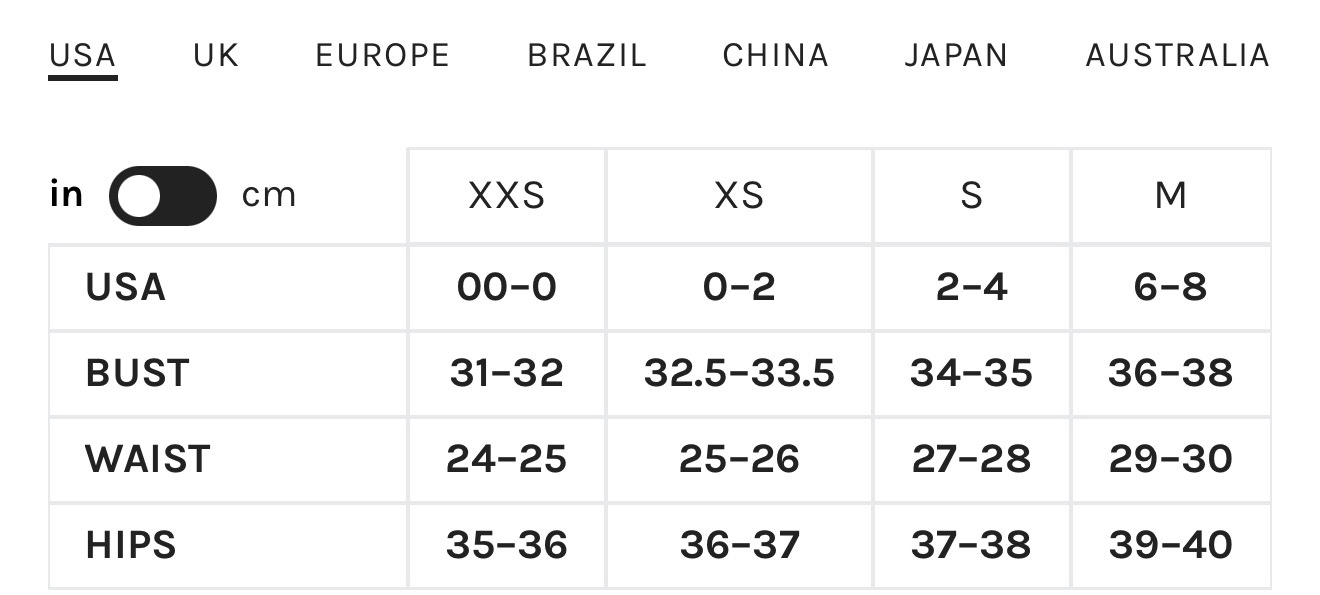Click the BUST row label
Screen dimensions: 1320x595
(137, 374)
